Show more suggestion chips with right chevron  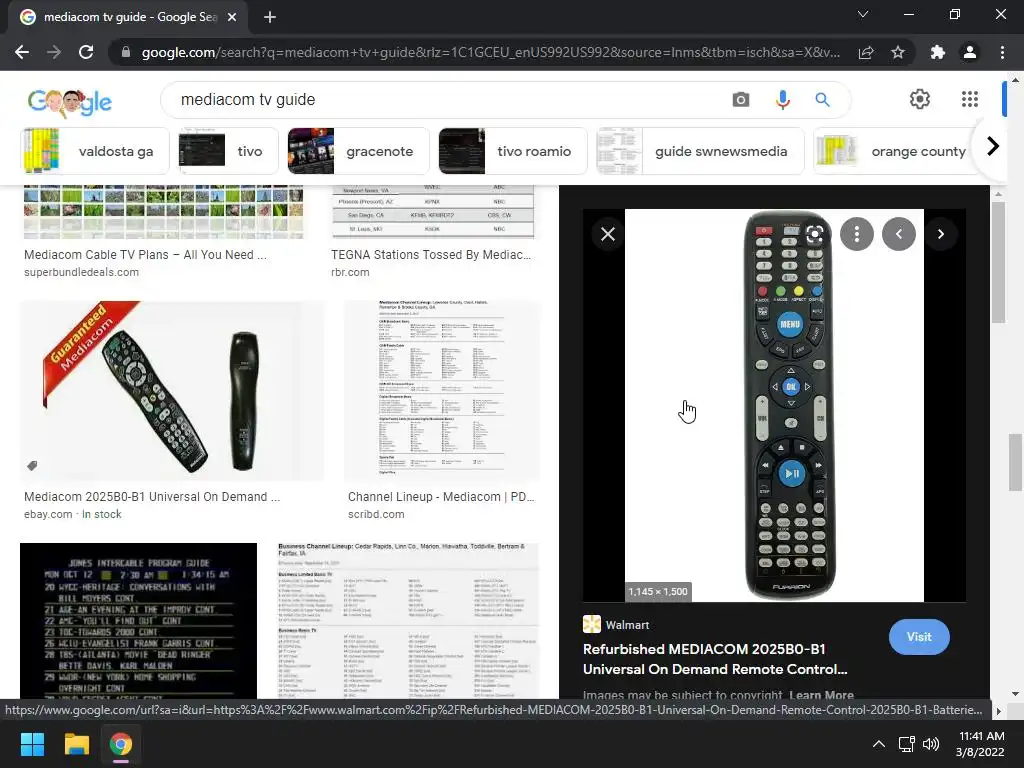click(993, 146)
